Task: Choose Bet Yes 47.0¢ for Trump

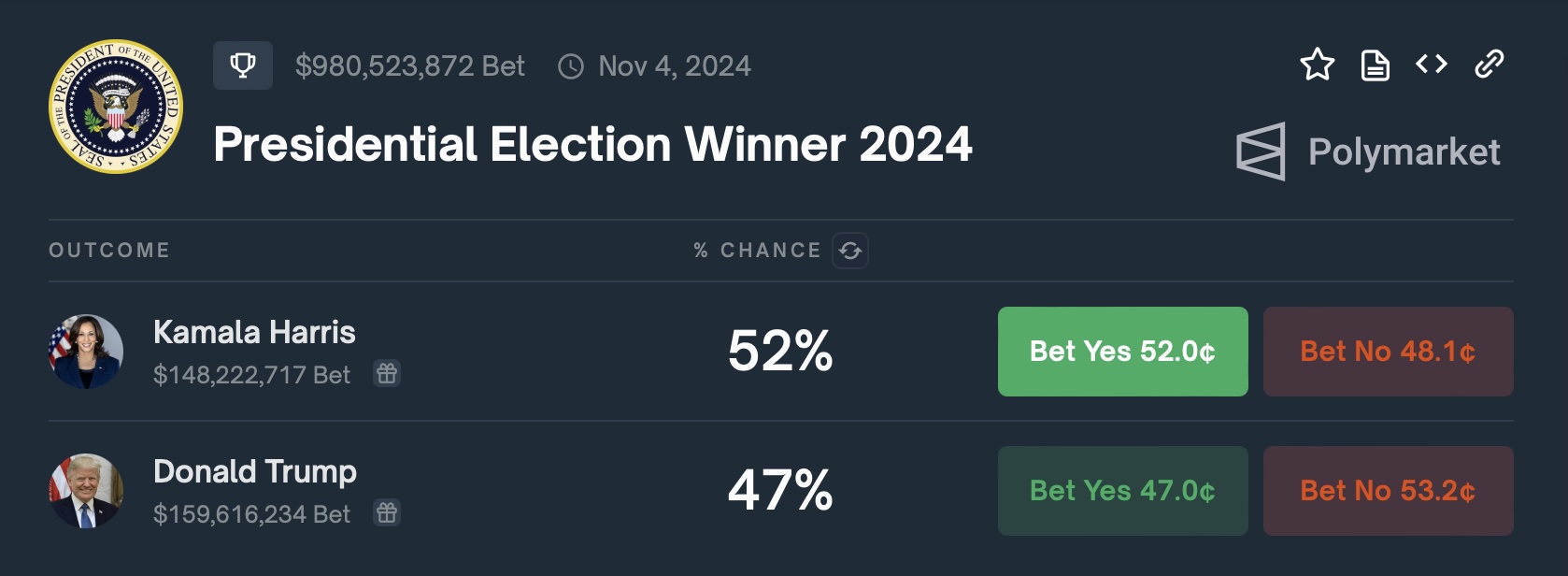Action: coord(1122,491)
